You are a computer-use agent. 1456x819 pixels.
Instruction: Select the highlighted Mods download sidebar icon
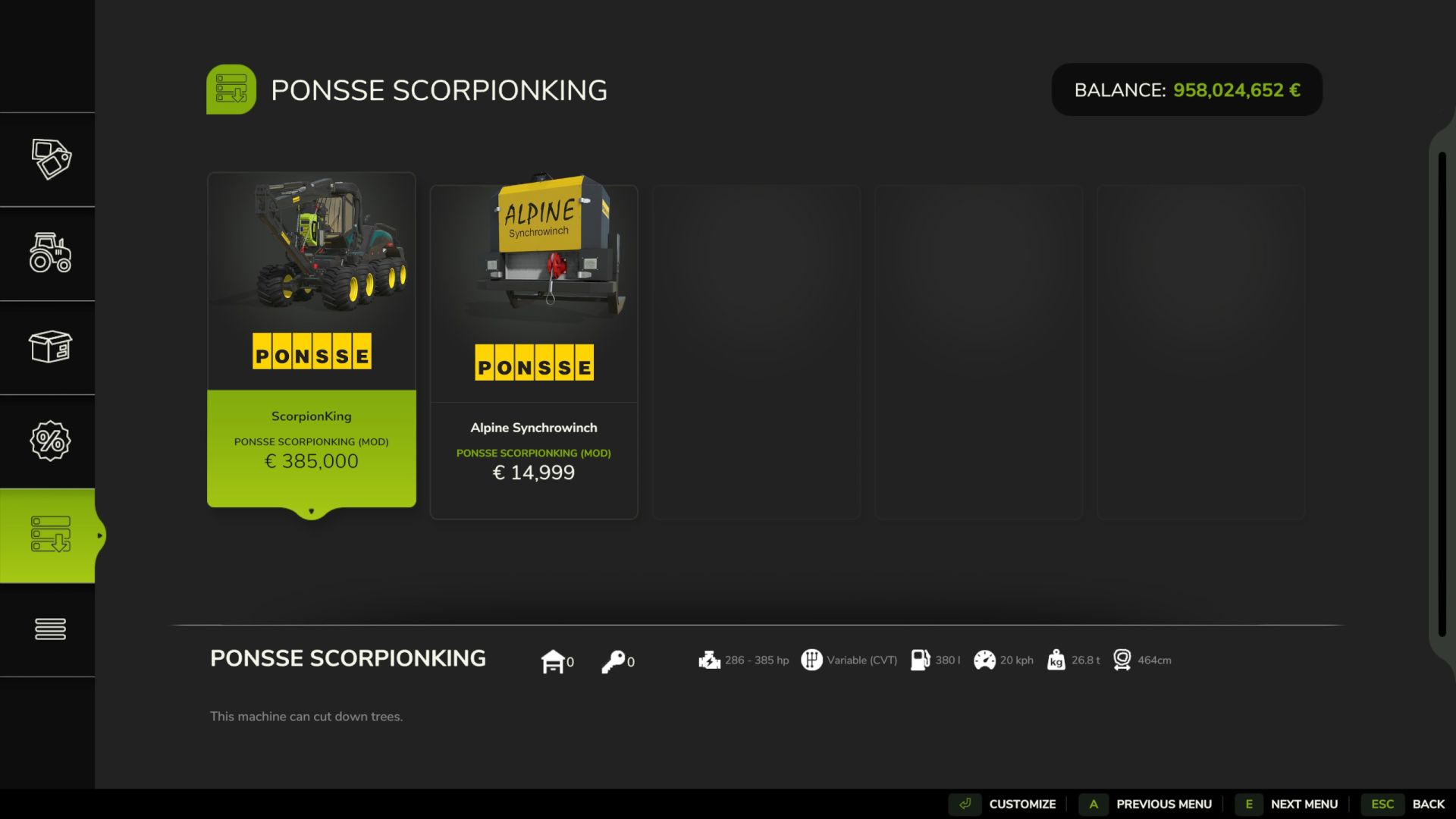pos(49,535)
